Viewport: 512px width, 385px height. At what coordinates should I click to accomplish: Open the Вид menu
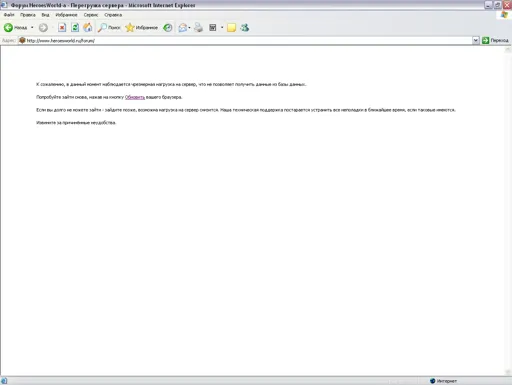tap(45, 15)
